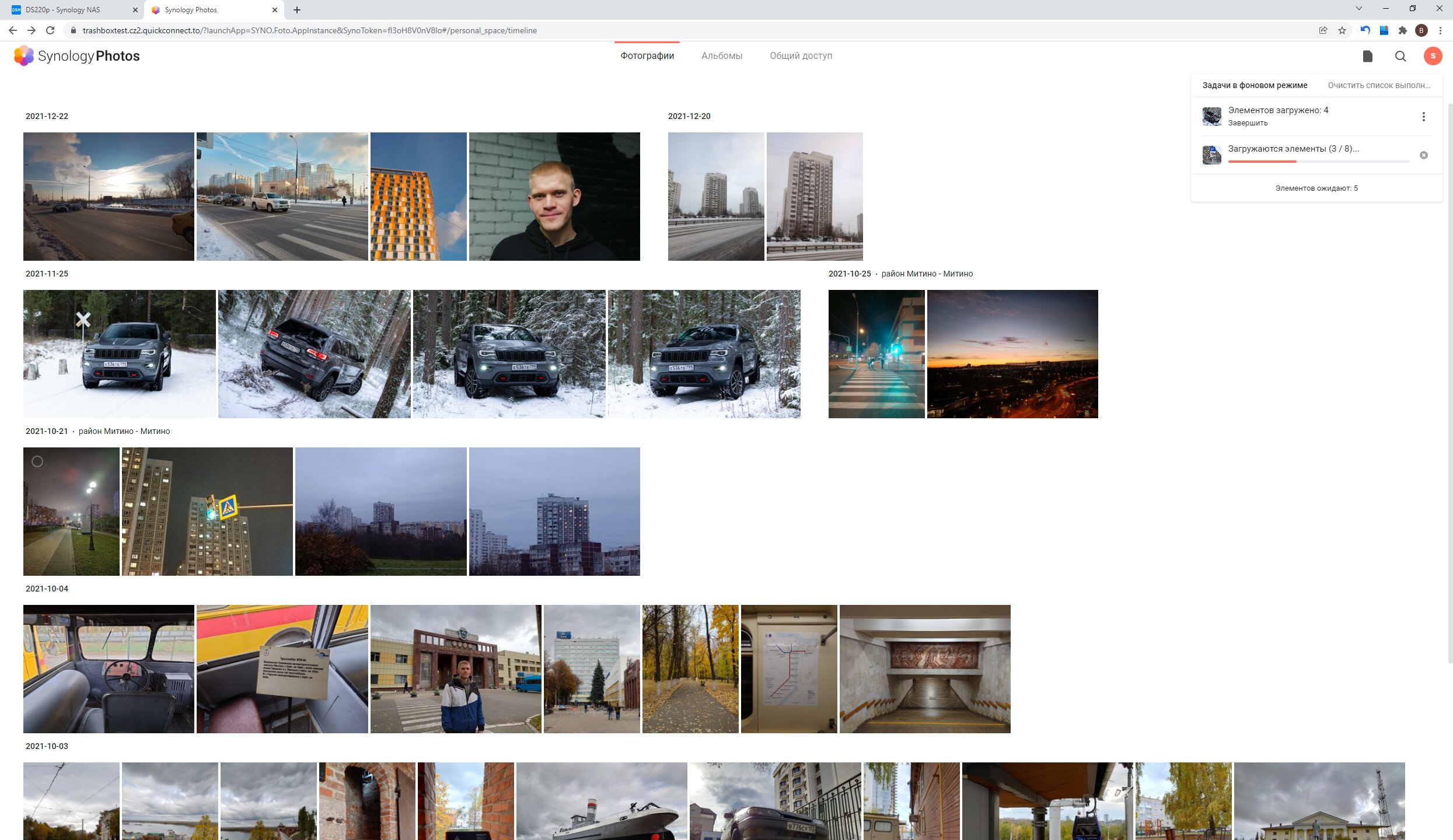Share this page from address bar

tap(1323, 30)
